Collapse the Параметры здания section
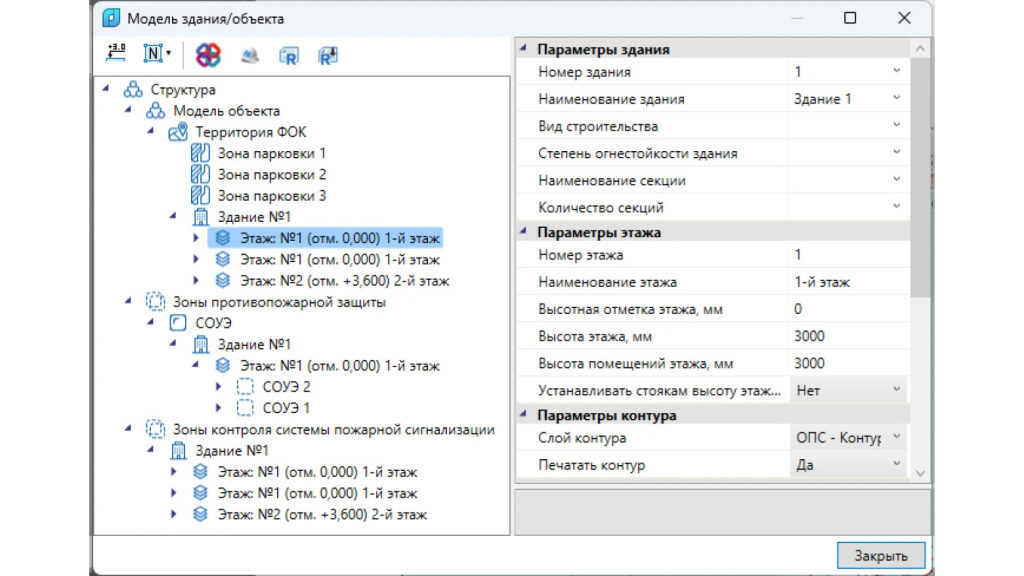Viewport: 1024px width, 576px height. pyautogui.click(x=523, y=49)
